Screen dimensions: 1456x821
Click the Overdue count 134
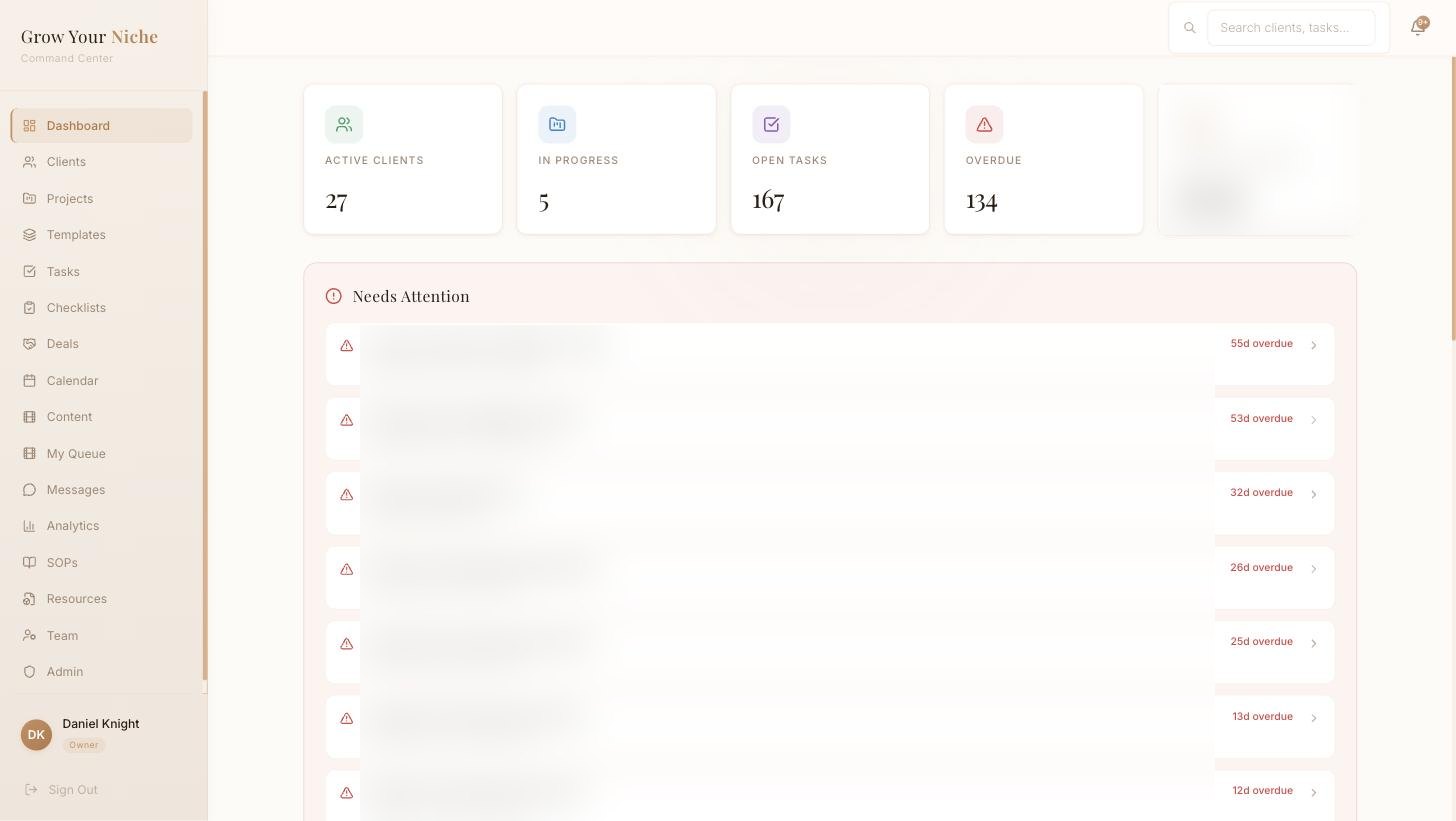click(981, 201)
